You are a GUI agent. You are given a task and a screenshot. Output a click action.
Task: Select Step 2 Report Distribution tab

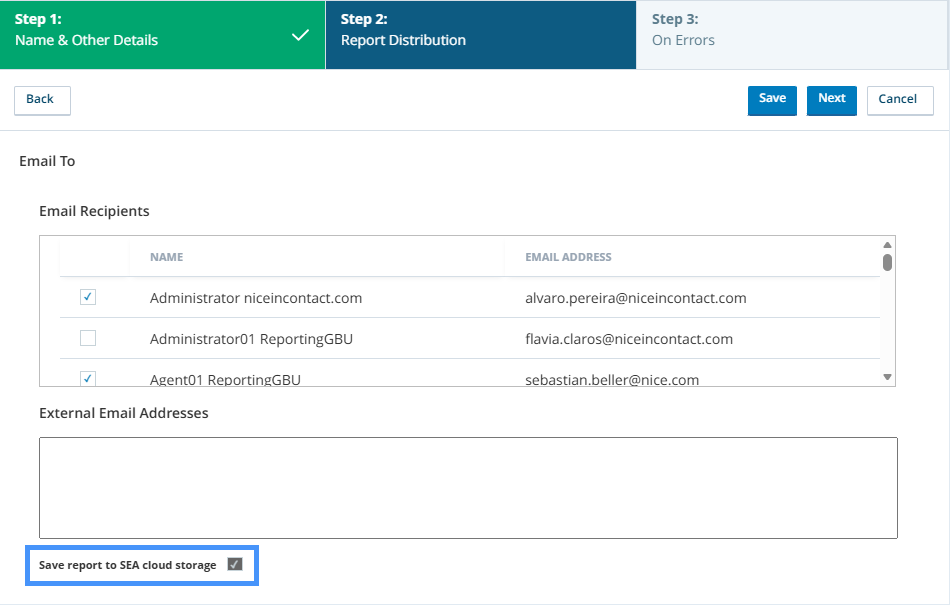click(x=480, y=35)
